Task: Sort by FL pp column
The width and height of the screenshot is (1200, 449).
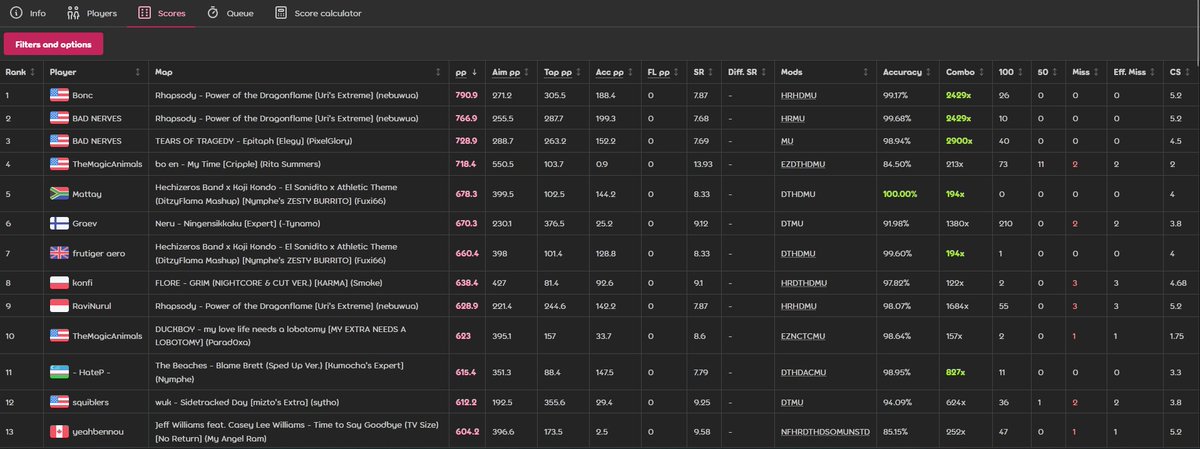Action: [x=665, y=72]
